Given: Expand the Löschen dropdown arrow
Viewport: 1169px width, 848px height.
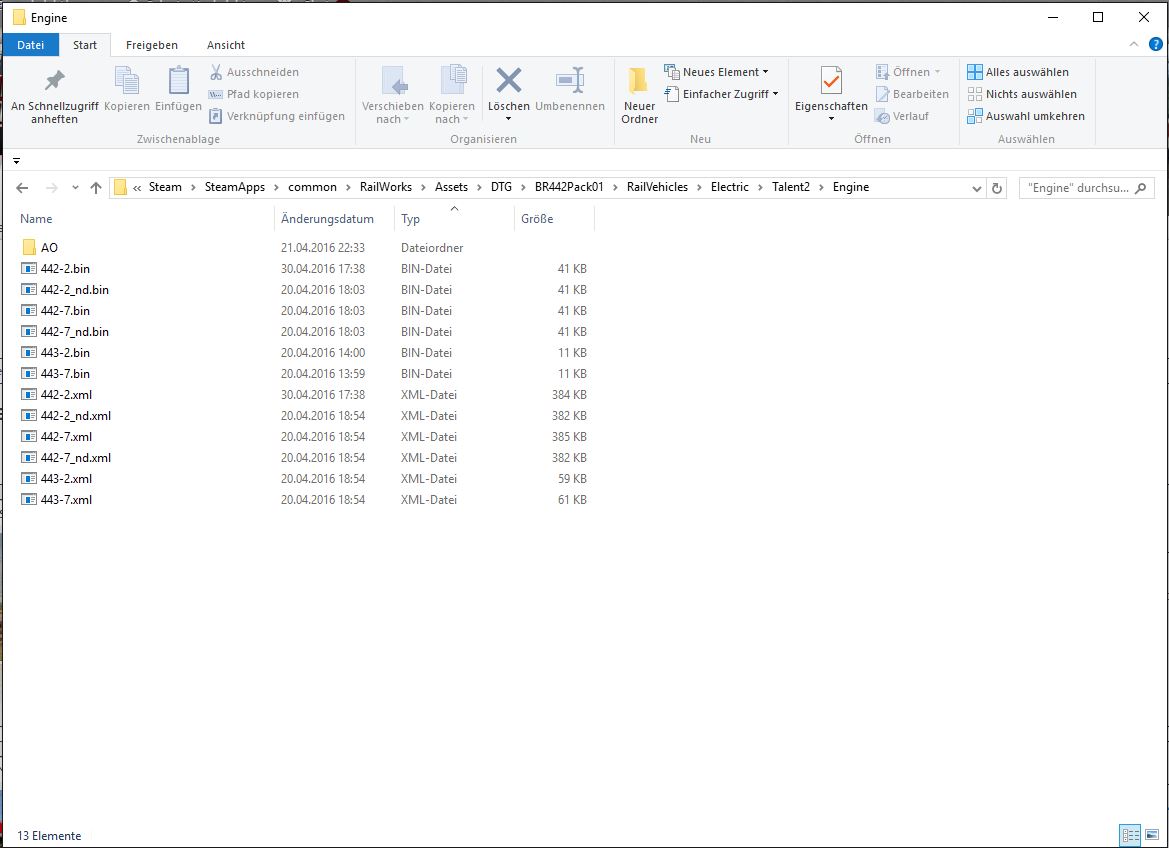Looking at the screenshot, I should [x=508, y=119].
